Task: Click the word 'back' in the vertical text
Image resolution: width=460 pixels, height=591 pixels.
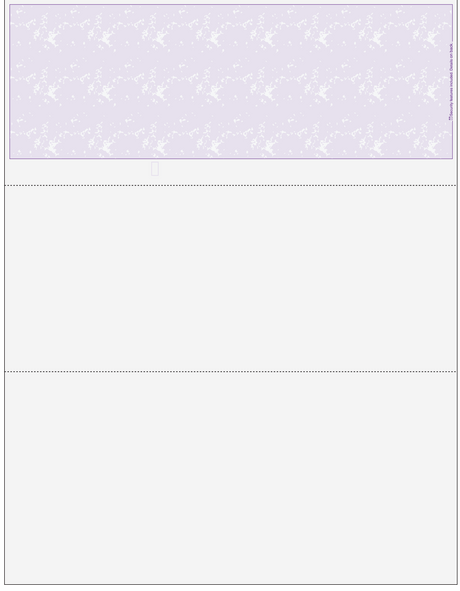Action: click(x=451, y=46)
